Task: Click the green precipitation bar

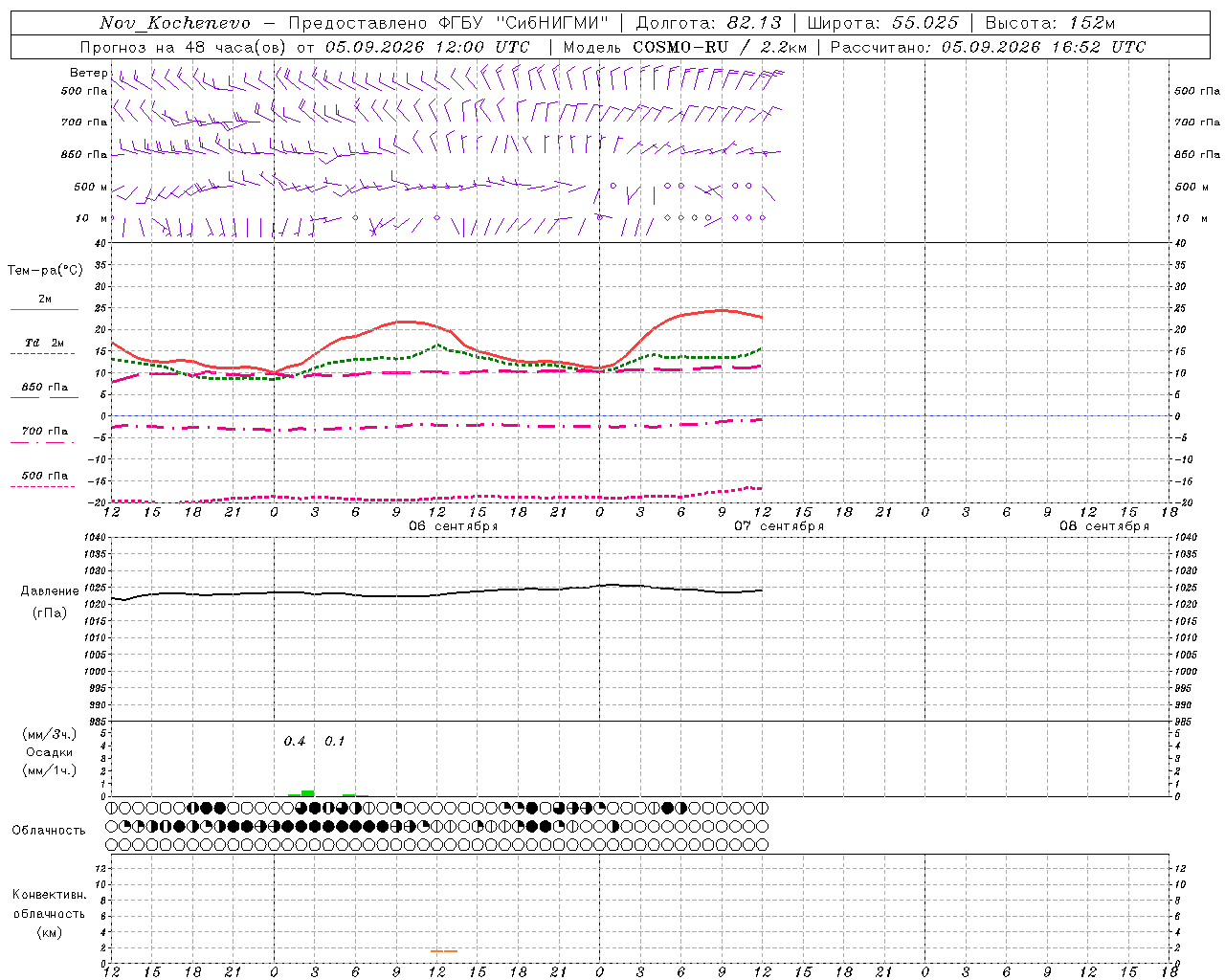Action: 307,792
